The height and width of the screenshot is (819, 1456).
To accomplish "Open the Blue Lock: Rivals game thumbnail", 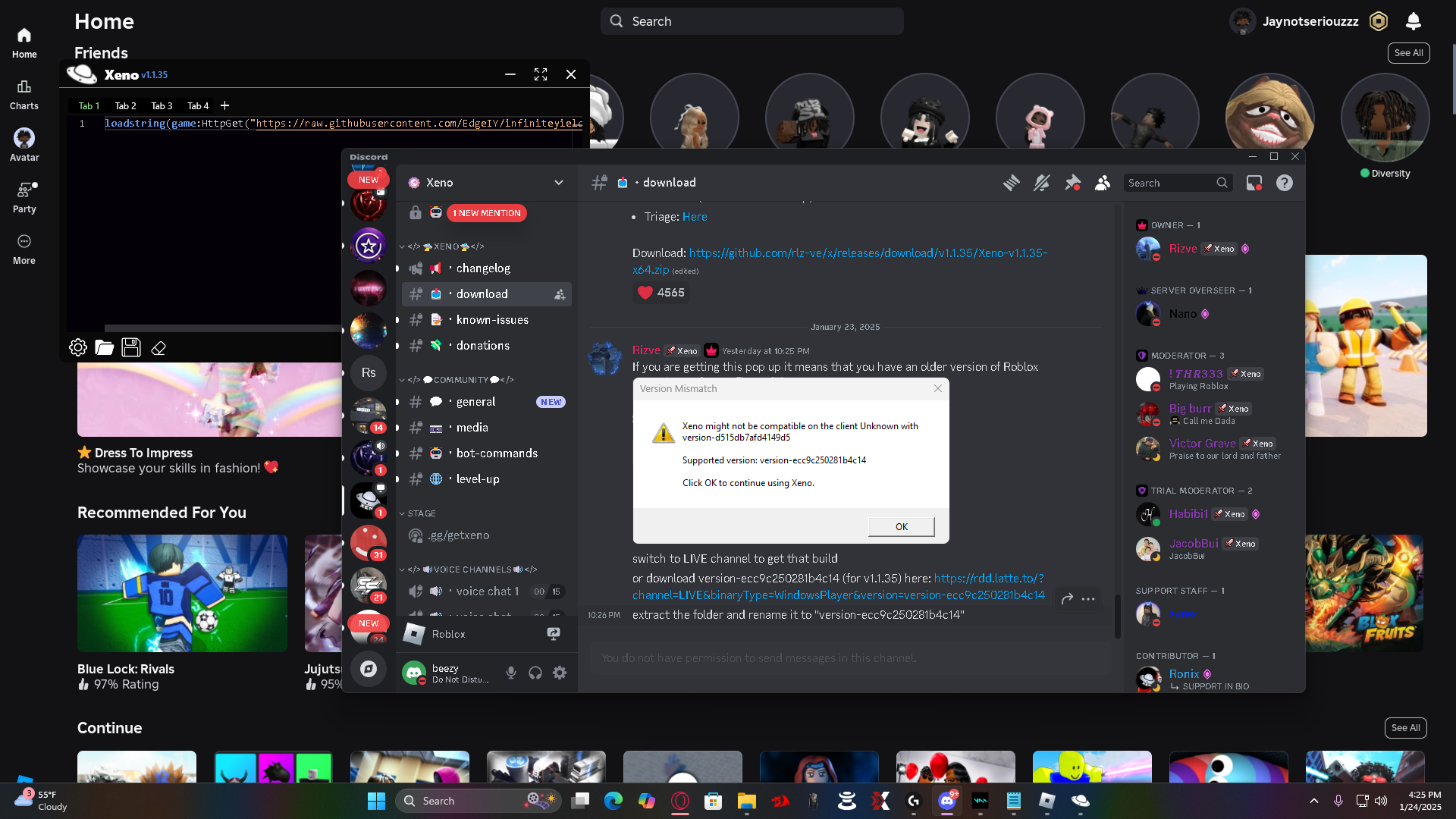I will (182, 593).
